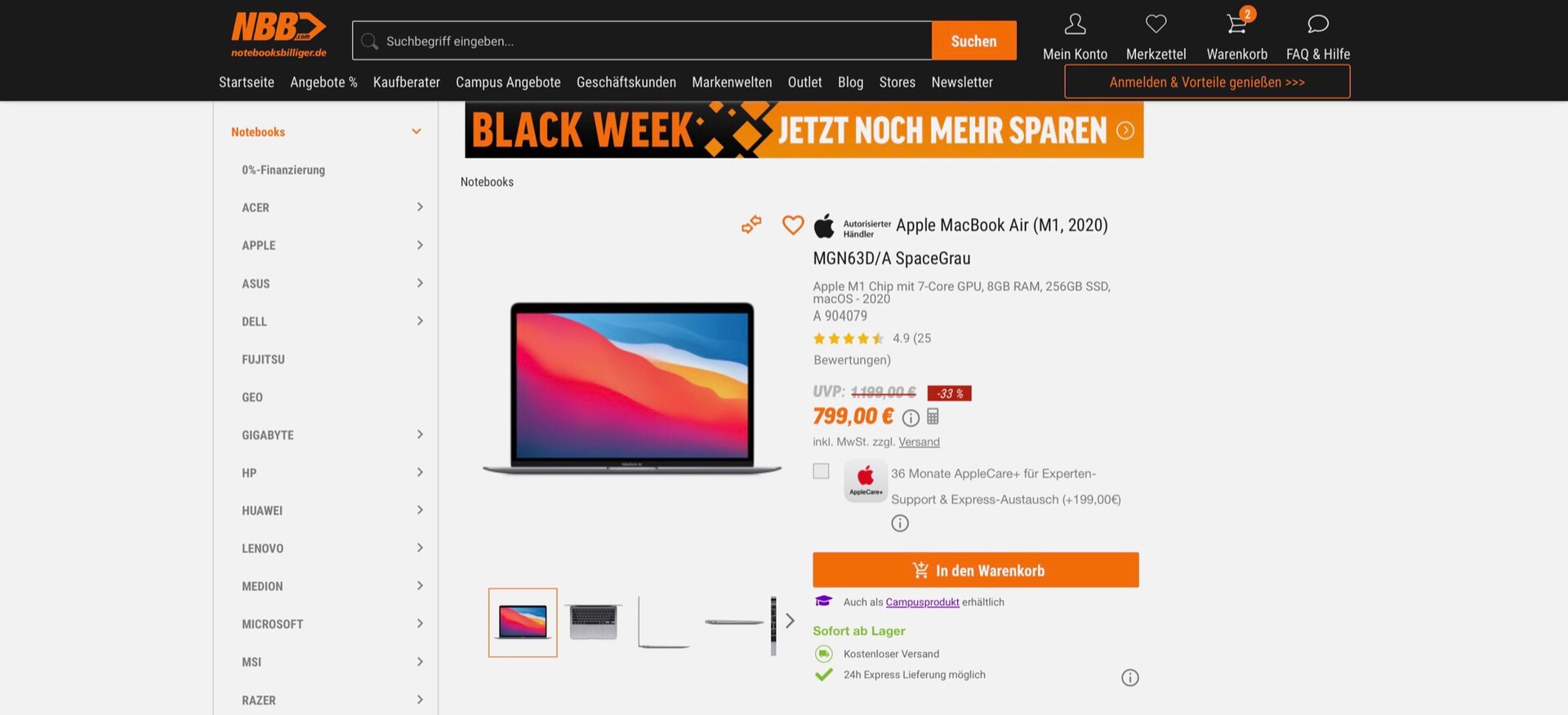The image size is (1568, 715).
Task: Open the Warenkorb cart icon
Action: [1237, 24]
